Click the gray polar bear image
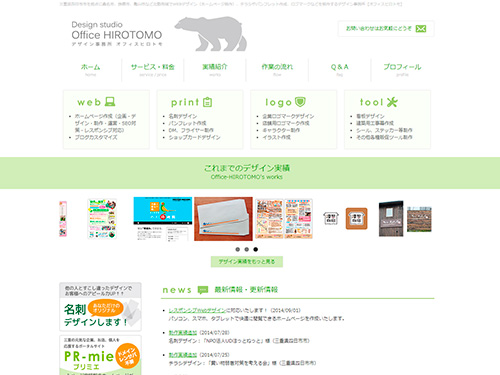500x375 pixels. point(211,34)
